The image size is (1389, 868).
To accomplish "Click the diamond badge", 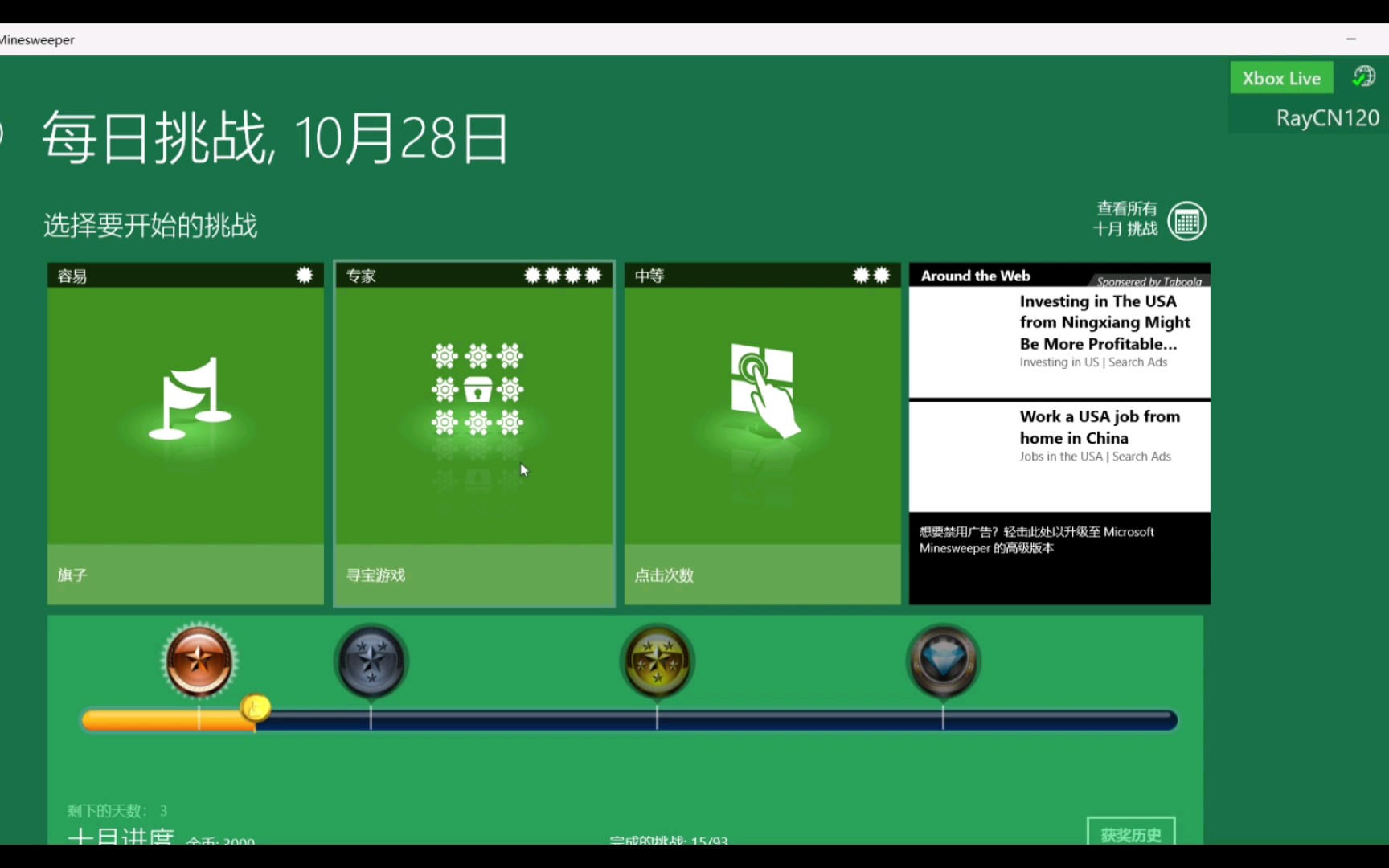I will click(x=943, y=661).
